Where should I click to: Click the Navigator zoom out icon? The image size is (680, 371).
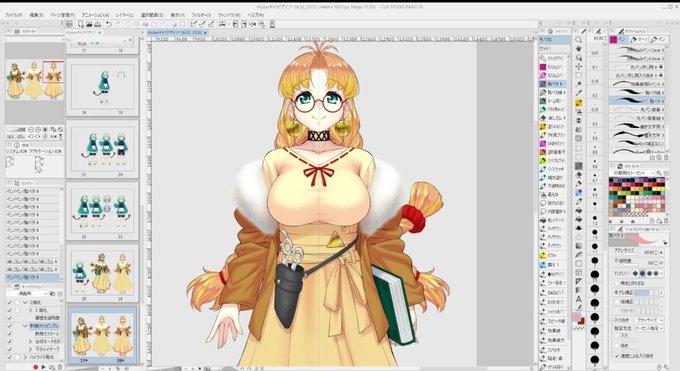click(31, 130)
